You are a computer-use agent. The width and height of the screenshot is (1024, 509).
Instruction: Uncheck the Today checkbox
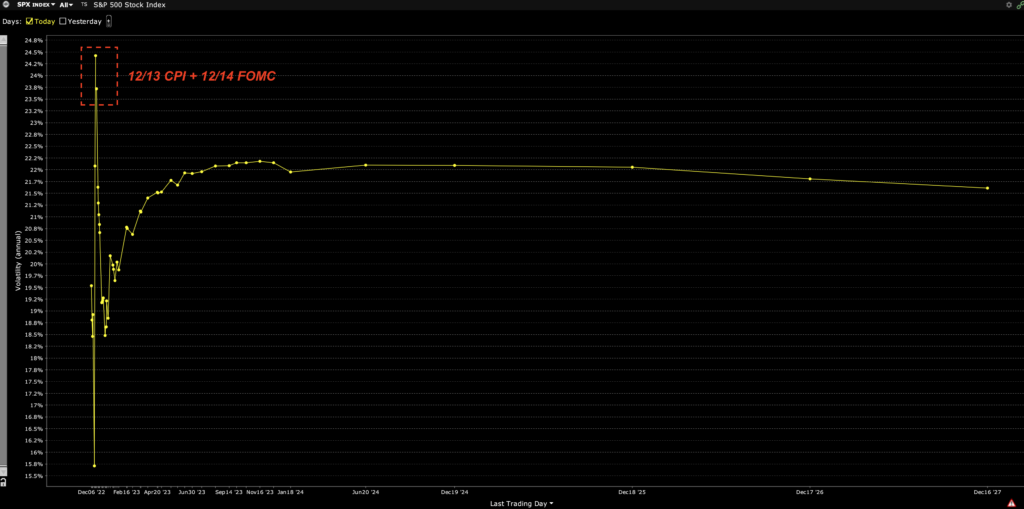point(30,21)
